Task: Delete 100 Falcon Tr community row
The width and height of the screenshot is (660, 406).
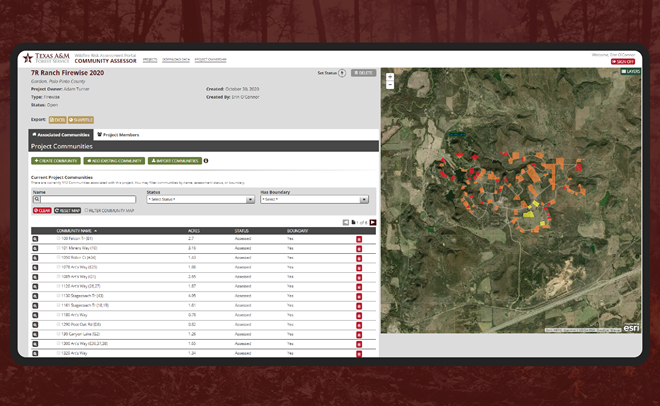Action: coord(359,239)
